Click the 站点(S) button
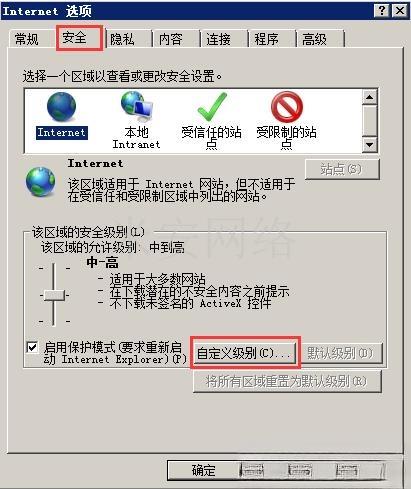The image size is (411, 489). pyautogui.click(x=342, y=169)
